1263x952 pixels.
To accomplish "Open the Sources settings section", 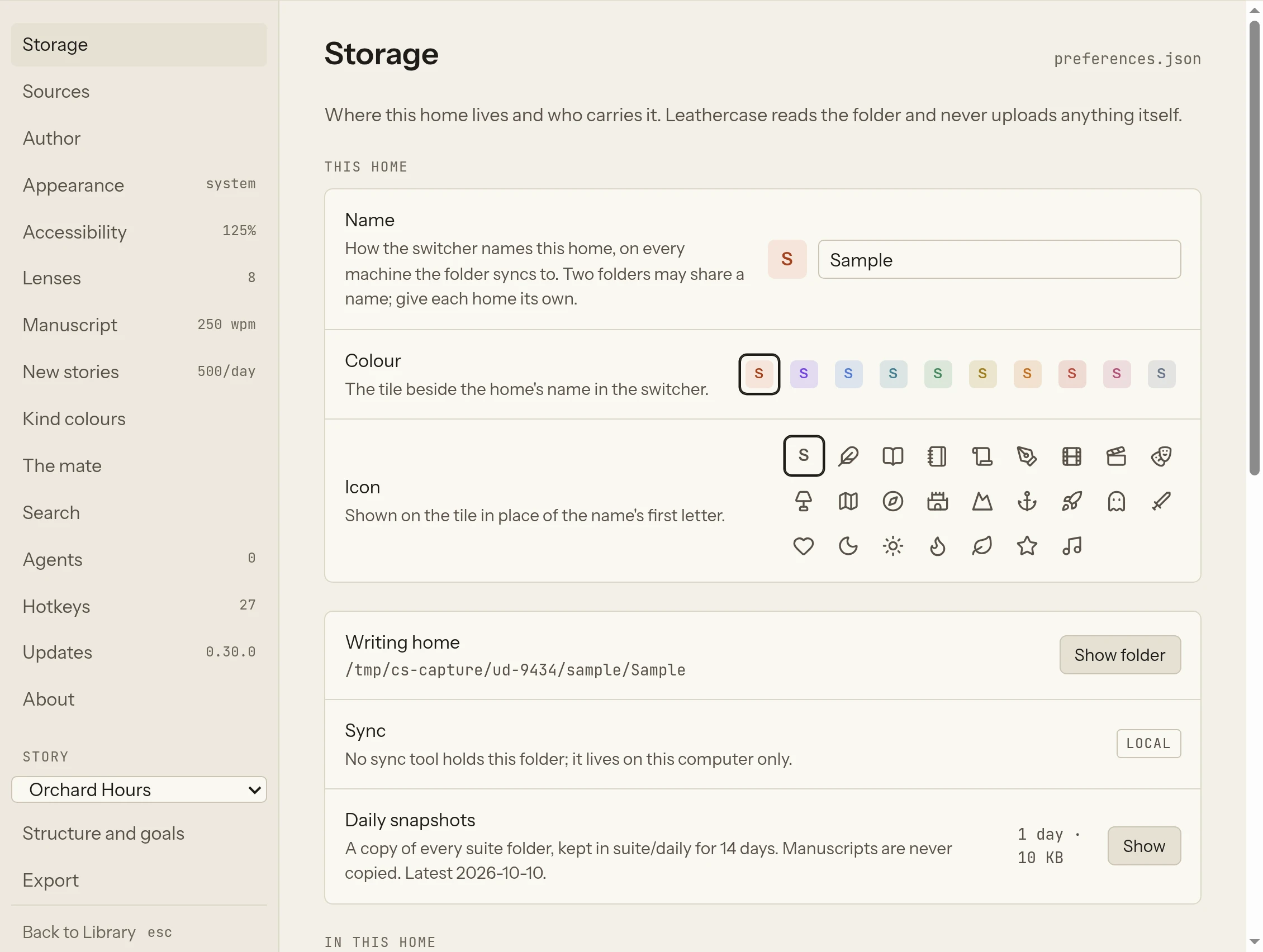I will tap(139, 91).
